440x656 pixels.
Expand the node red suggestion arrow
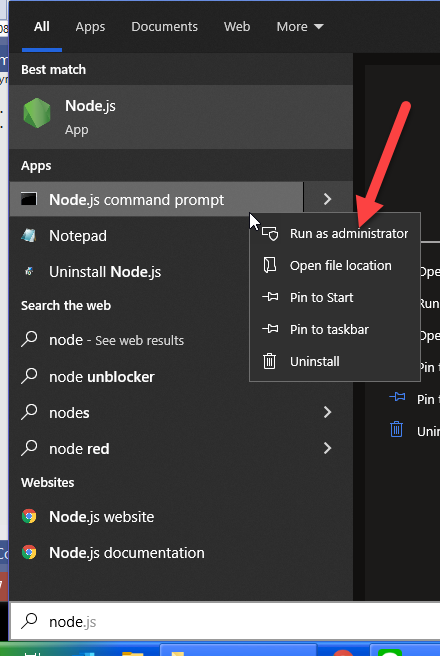[x=328, y=448]
